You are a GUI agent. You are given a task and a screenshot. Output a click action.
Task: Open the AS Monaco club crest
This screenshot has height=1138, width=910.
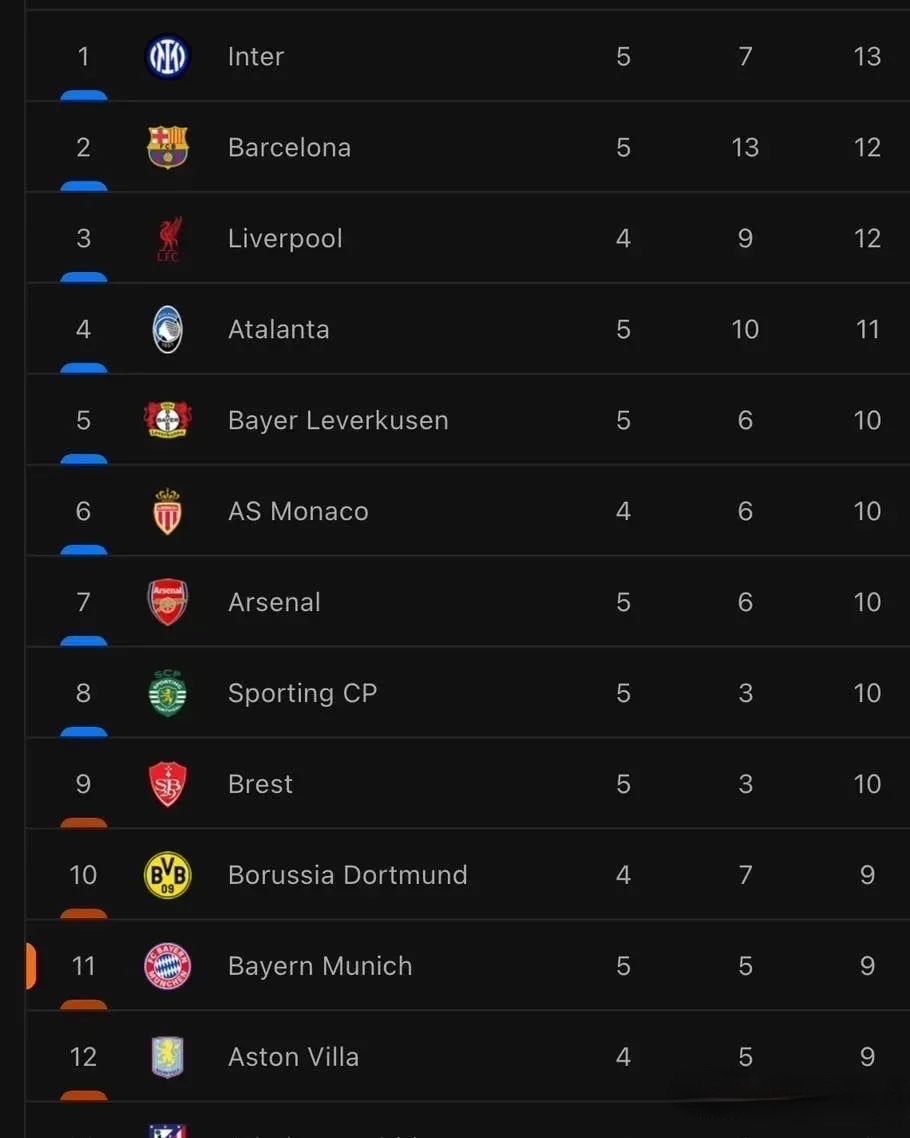click(x=167, y=512)
